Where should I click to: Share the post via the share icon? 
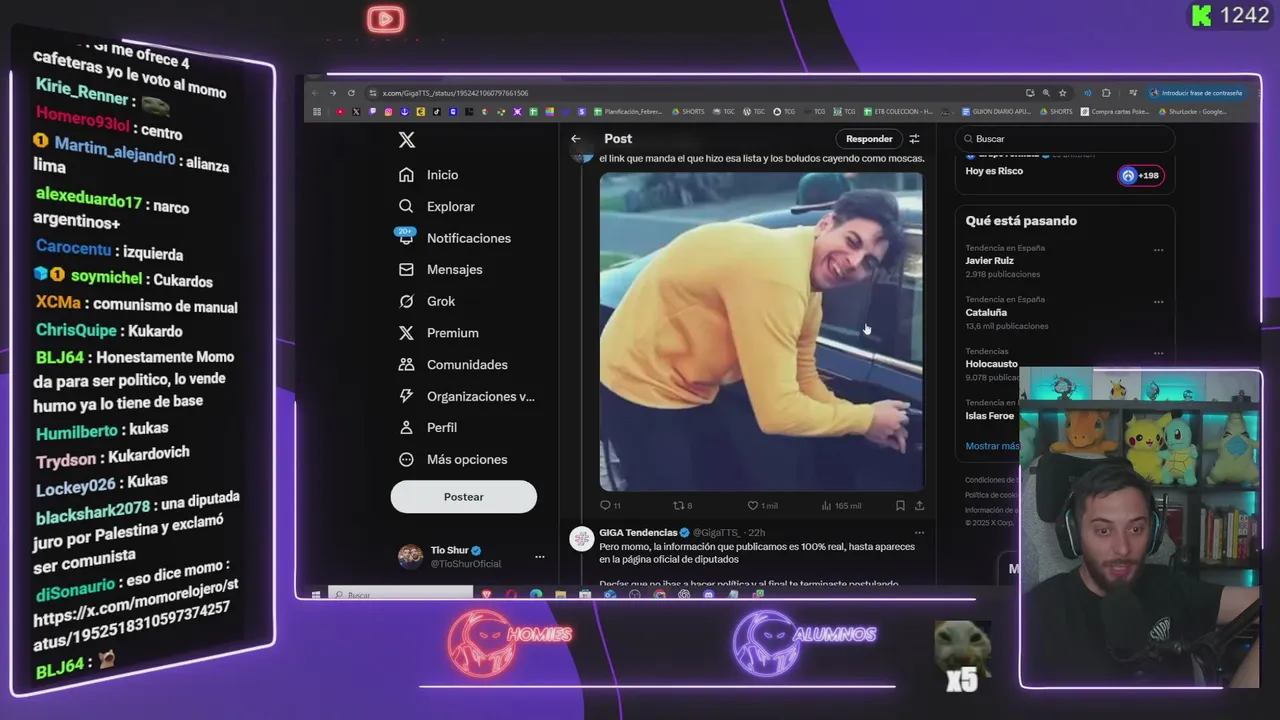[x=919, y=505]
